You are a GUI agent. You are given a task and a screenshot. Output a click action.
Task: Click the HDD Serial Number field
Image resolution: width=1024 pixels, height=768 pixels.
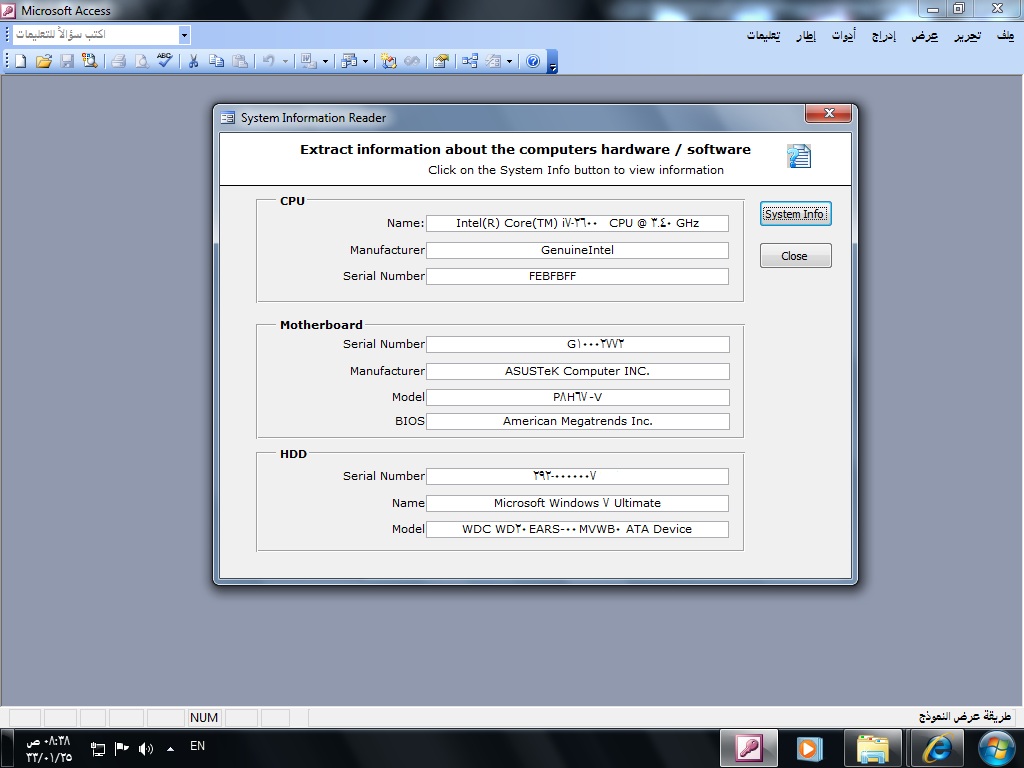coord(577,476)
